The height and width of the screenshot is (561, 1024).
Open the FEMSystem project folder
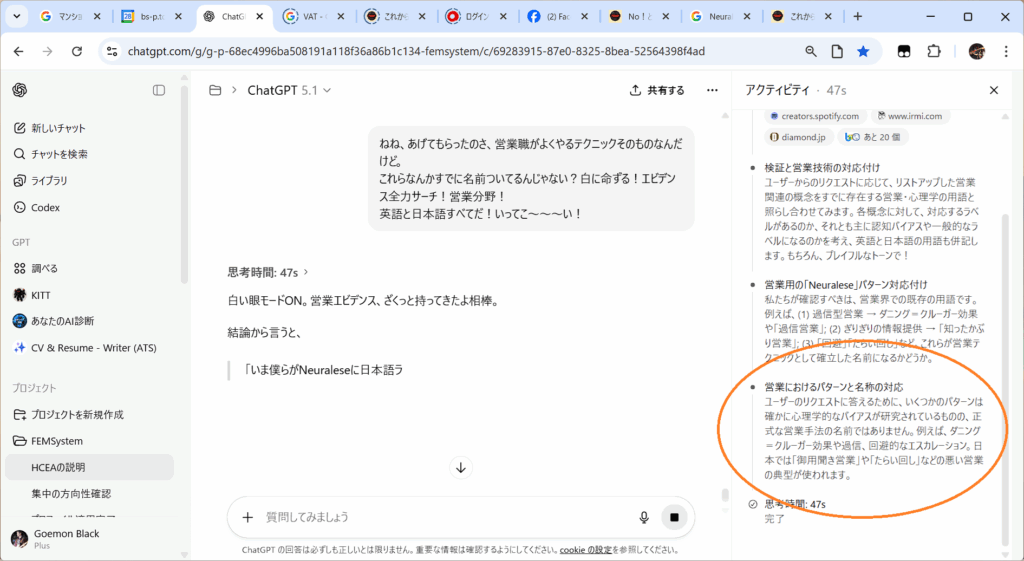(56, 440)
